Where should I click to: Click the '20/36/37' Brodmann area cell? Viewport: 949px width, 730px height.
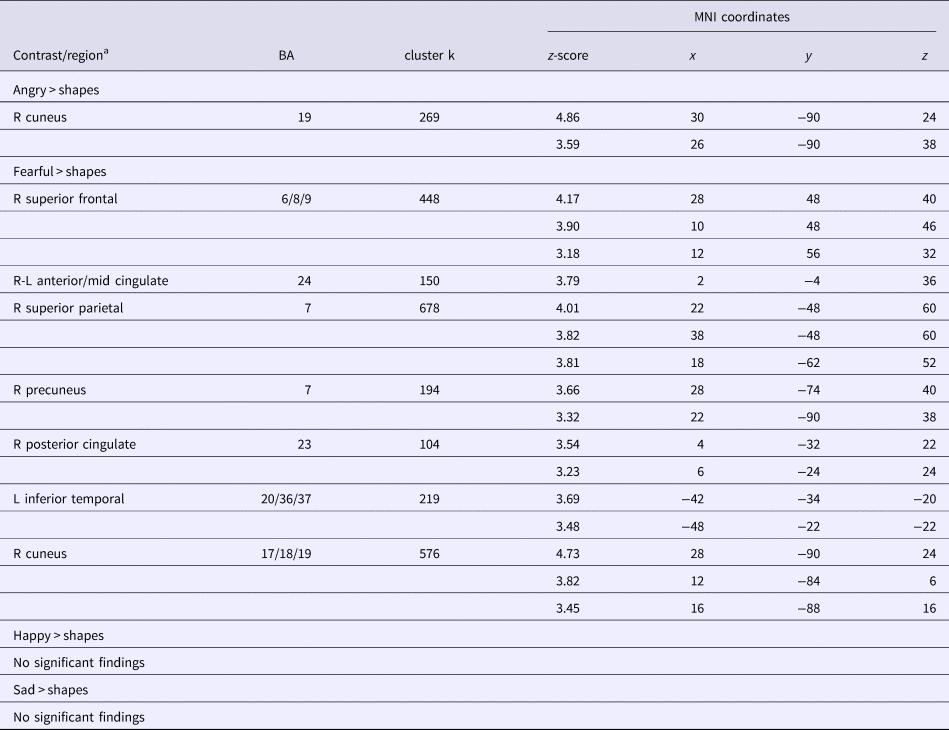284,499
